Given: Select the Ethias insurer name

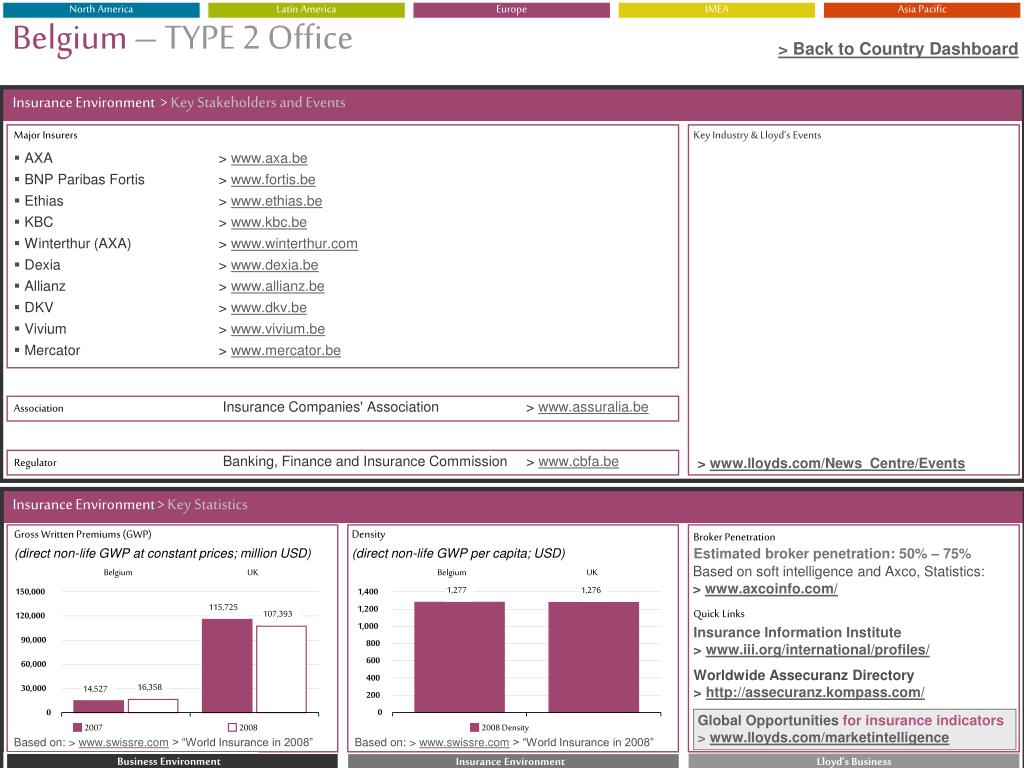Looking at the screenshot, I should tap(44, 201).
